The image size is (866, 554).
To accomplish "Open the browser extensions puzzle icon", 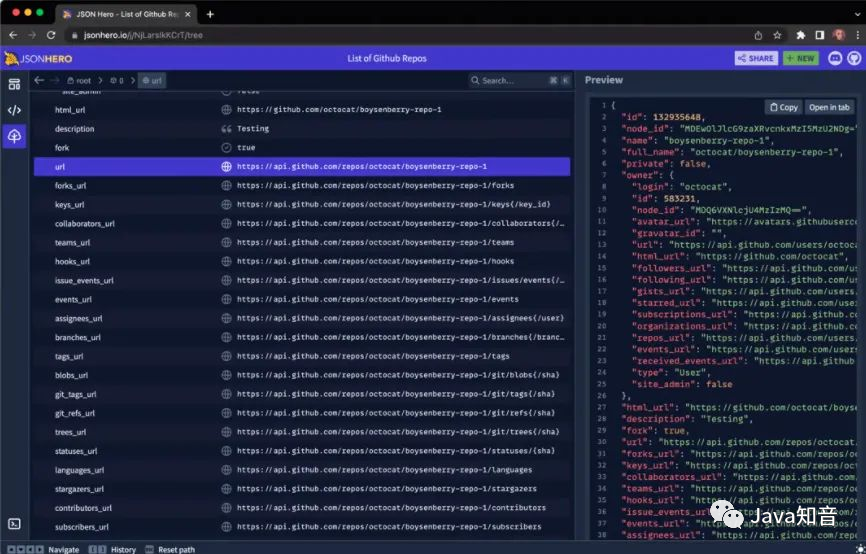I will (800, 35).
